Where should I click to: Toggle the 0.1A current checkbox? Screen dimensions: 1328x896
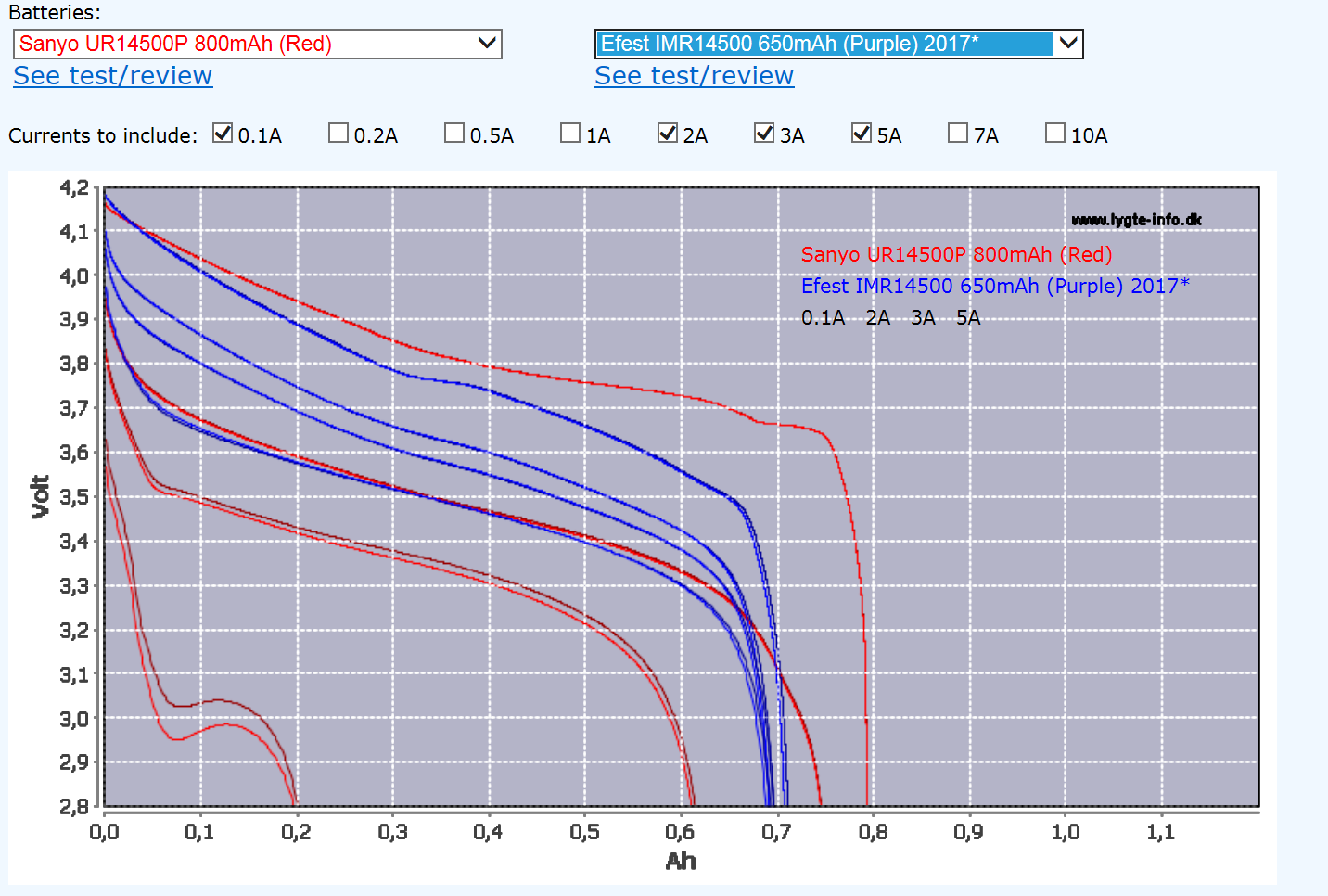click(x=223, y=134)
